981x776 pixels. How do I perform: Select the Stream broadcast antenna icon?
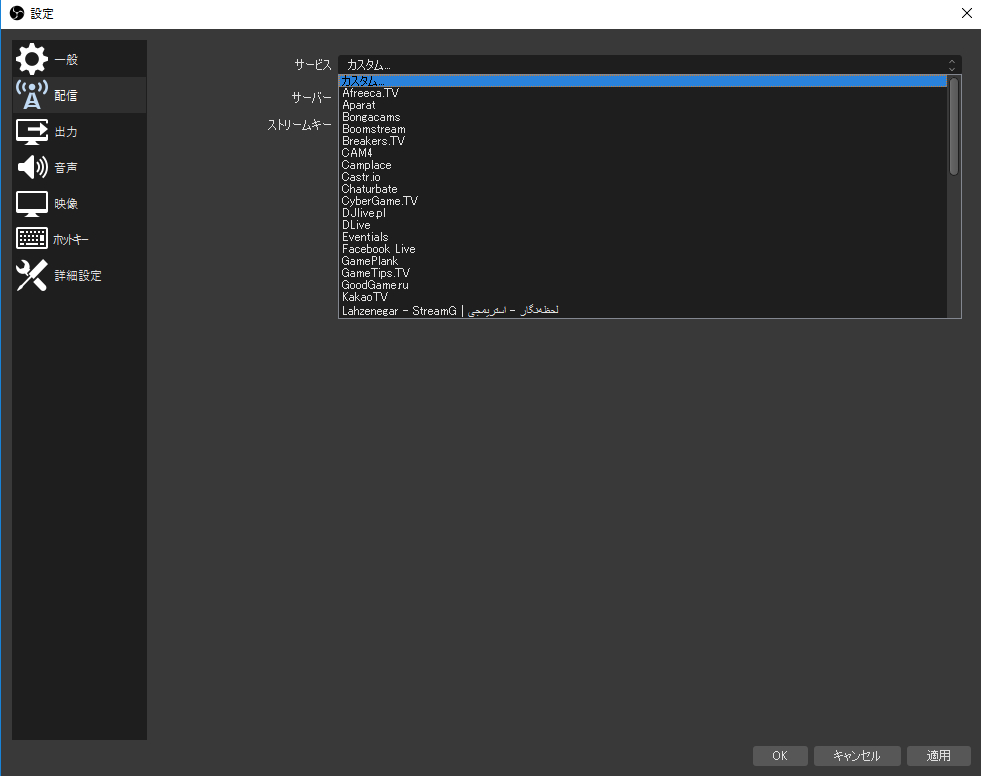click(x=32, y=96)
